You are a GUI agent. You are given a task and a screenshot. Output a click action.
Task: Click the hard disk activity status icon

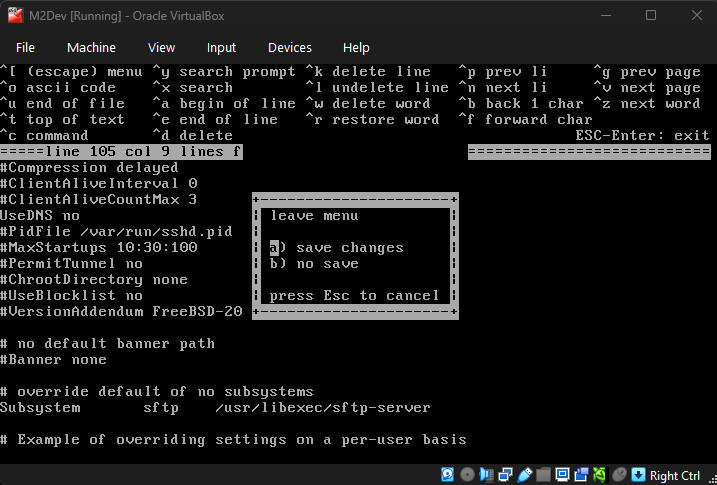449,474
